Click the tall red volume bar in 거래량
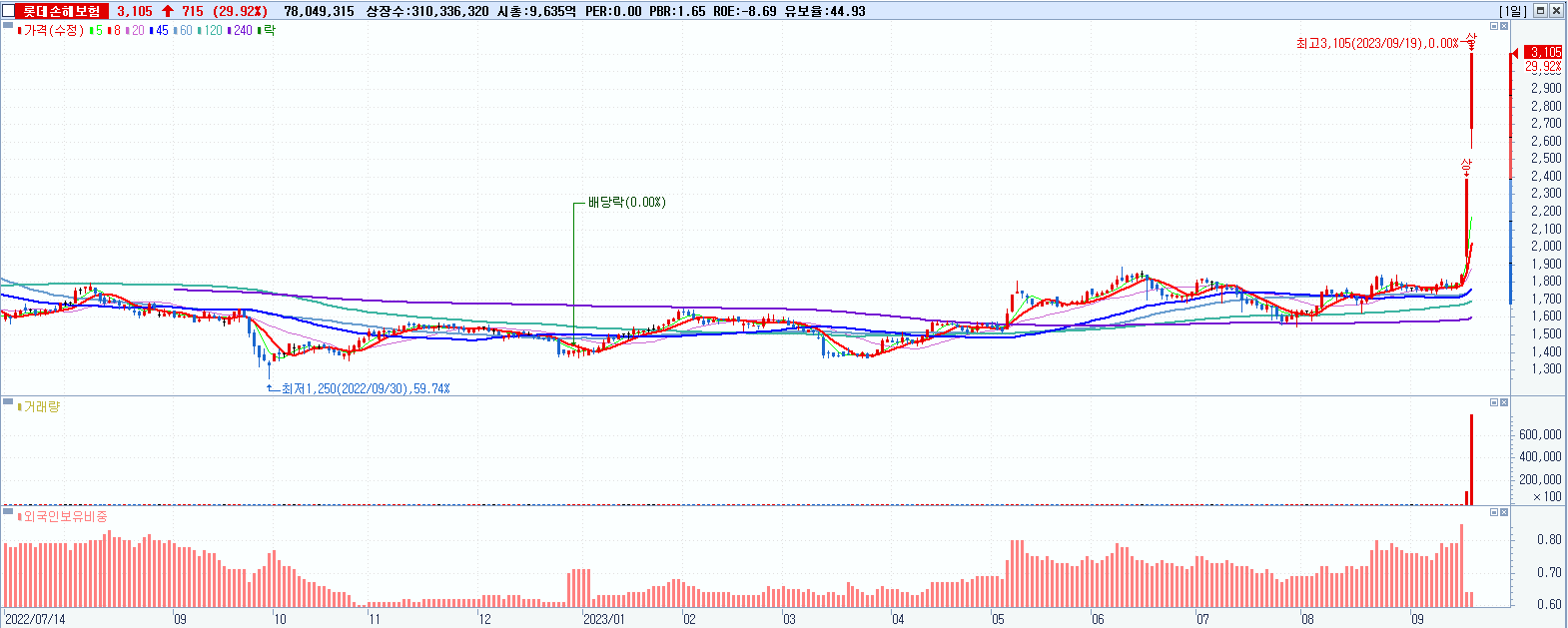The image size is (1568, 628). (x=1471, y=459)
